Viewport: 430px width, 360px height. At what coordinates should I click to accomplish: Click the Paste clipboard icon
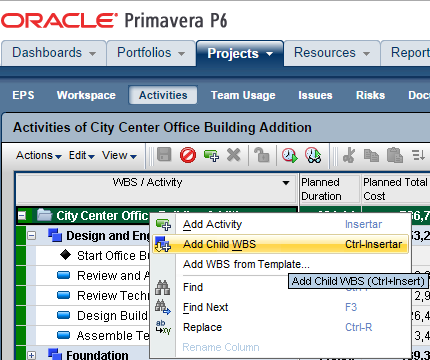[x=395, y=155]
